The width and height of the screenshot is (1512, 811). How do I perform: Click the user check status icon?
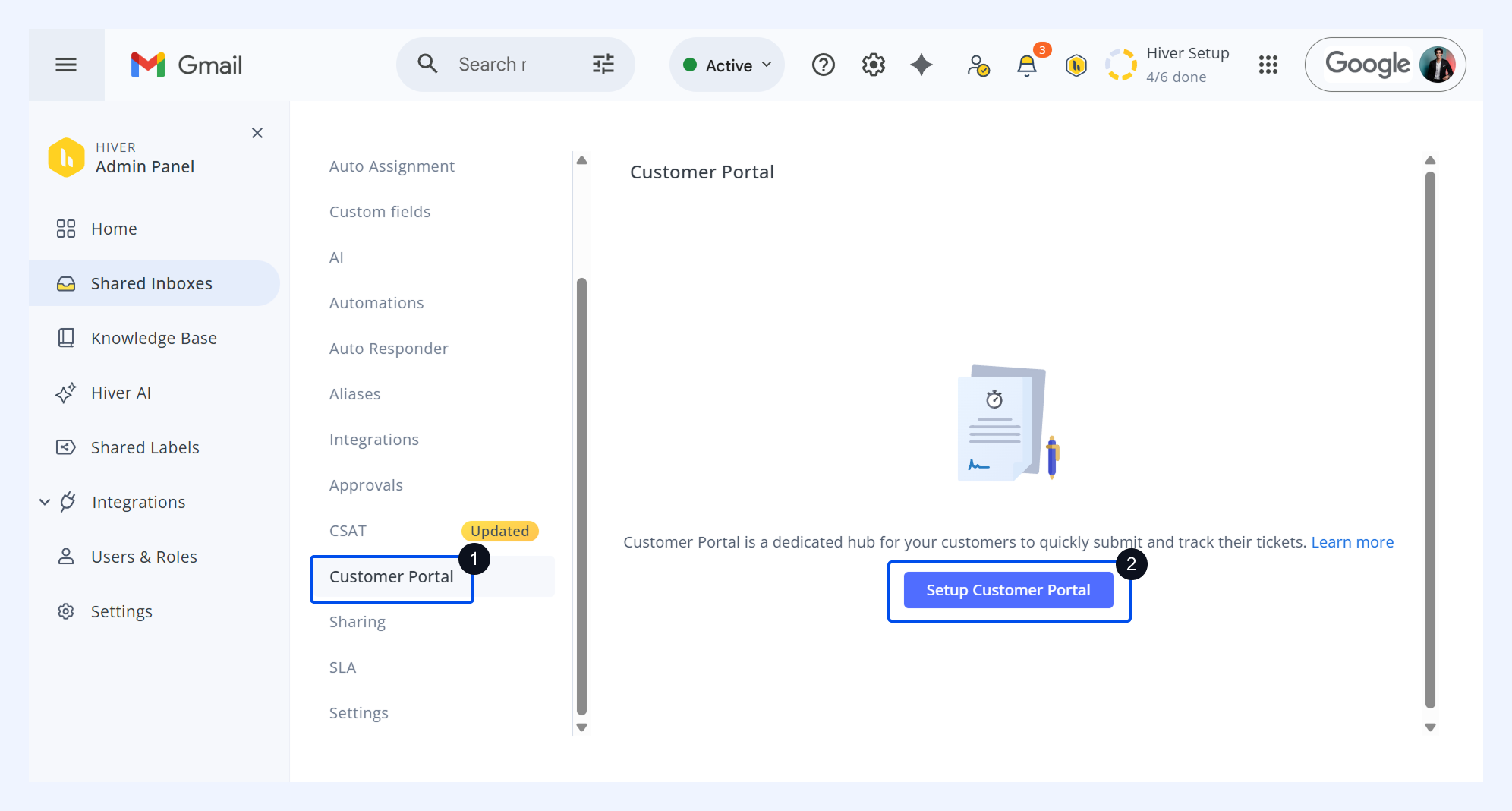point(978,65)
